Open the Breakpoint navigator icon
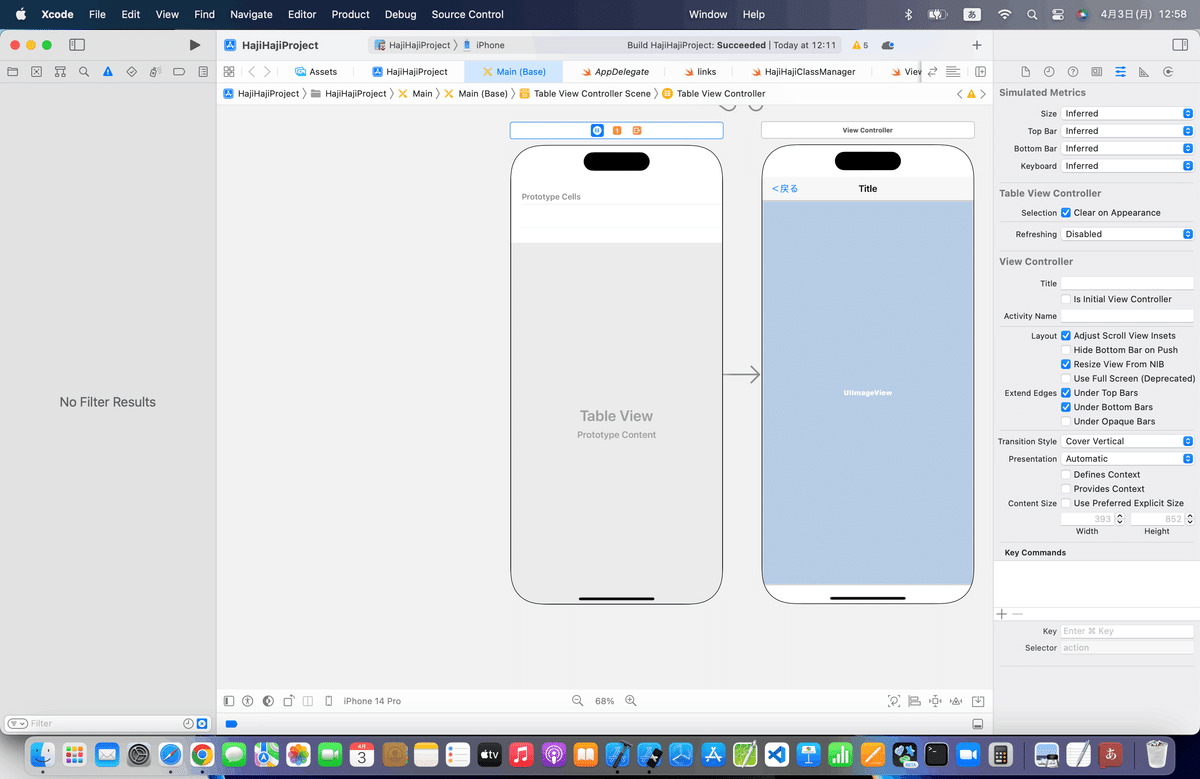This screenshot has height=779, width=1200. (x=179, y=72)
